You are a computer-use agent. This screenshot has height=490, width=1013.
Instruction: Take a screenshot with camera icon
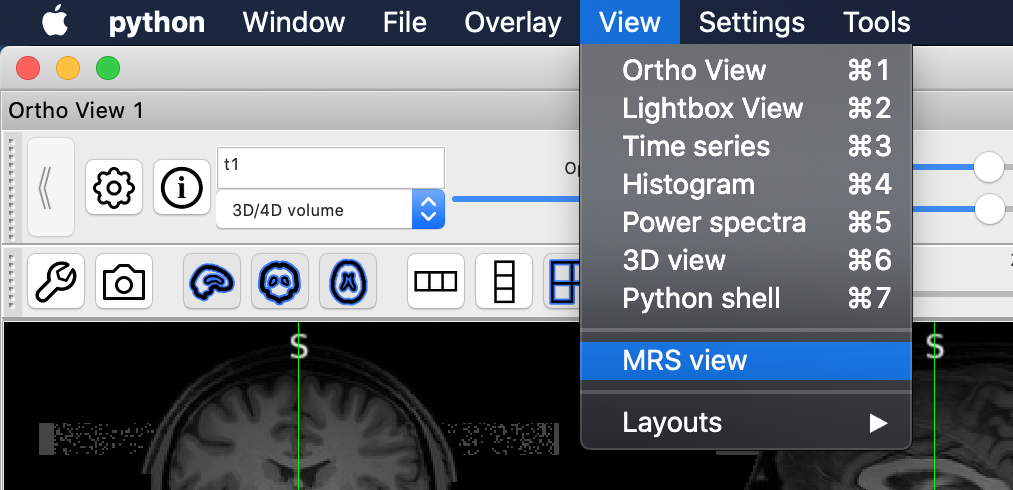pos(124,281)
